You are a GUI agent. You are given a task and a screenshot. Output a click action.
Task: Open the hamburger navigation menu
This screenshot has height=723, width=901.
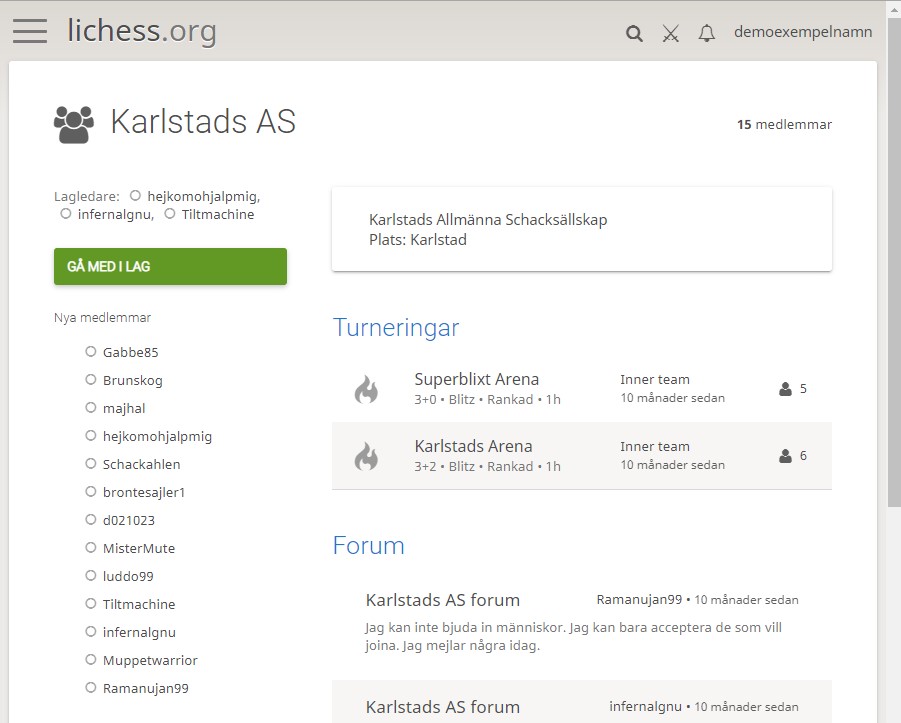coord(30,31)
